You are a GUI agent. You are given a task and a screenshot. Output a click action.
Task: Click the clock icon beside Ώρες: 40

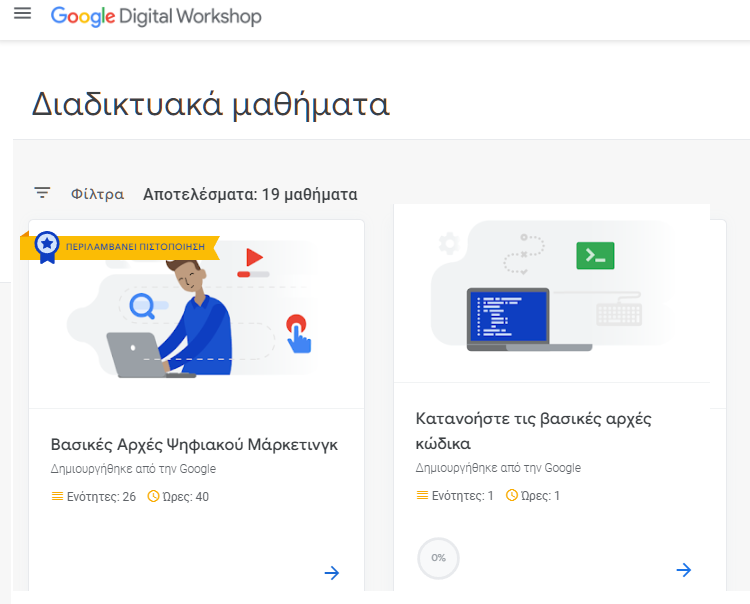pos(153,496)
